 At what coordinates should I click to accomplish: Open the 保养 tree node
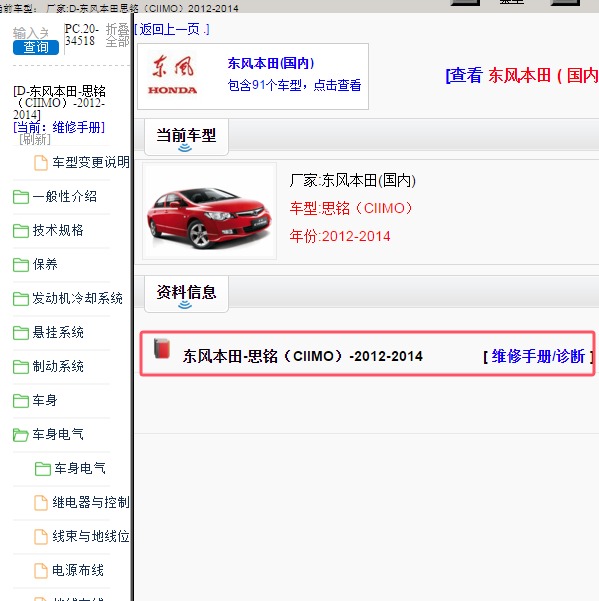(x=45, y=264)
